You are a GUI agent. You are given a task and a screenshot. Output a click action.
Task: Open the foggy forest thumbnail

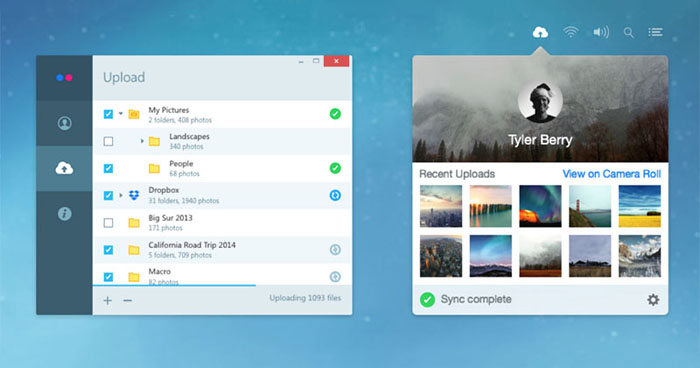(x=540, y=256)
